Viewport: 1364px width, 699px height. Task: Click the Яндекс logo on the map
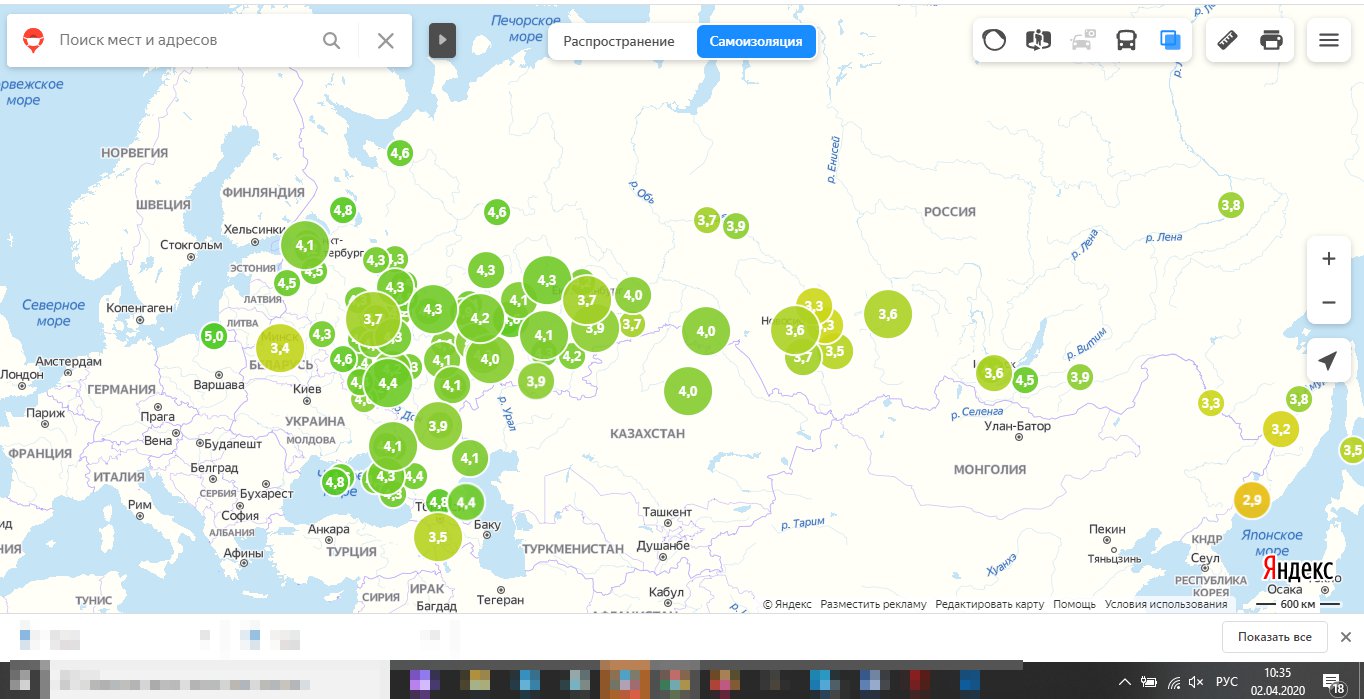point(1298,568)
